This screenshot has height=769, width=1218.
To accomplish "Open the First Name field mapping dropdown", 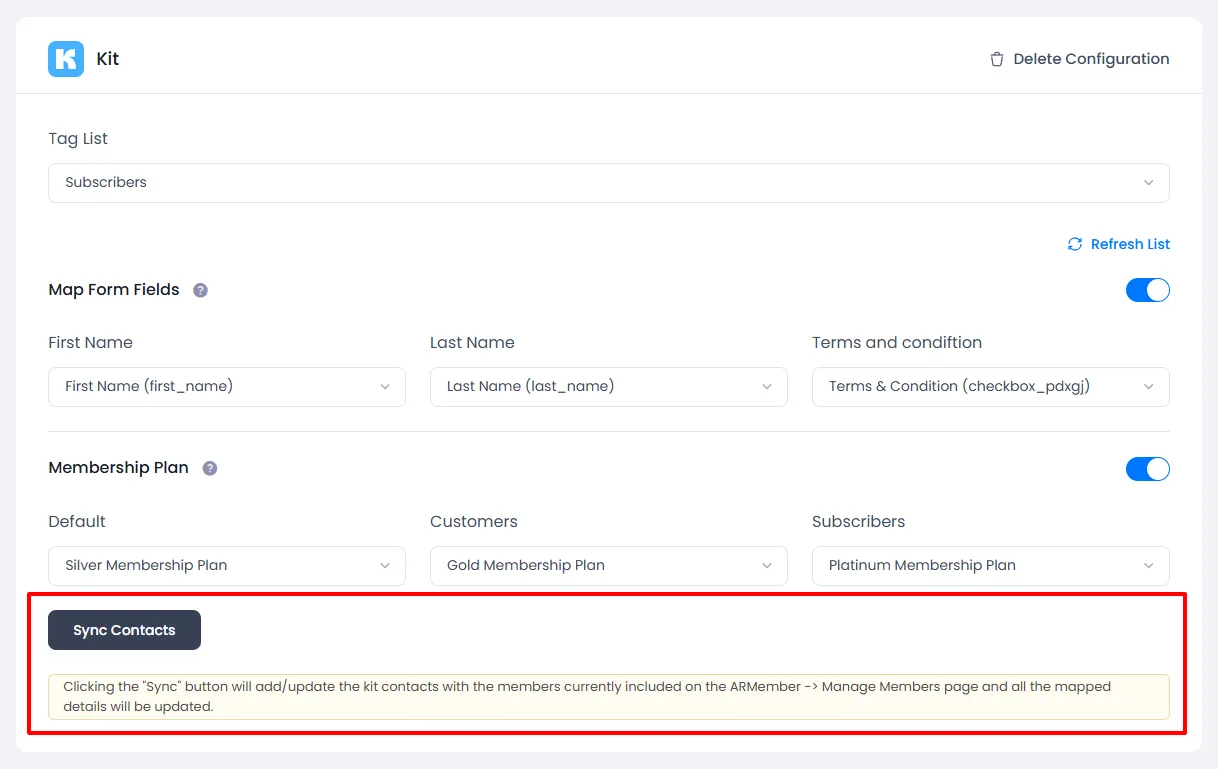I will (226, 387).
